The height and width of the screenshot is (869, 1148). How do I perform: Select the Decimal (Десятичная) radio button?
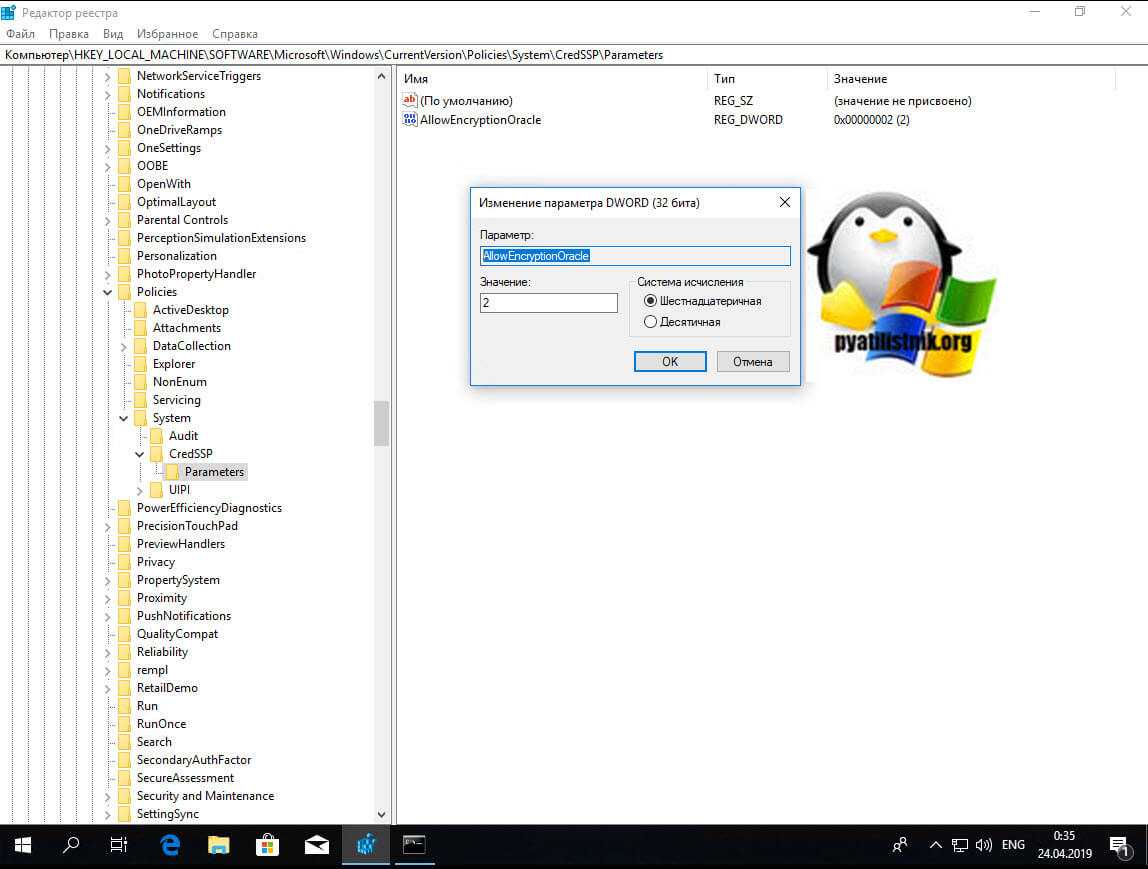point(651,322)
